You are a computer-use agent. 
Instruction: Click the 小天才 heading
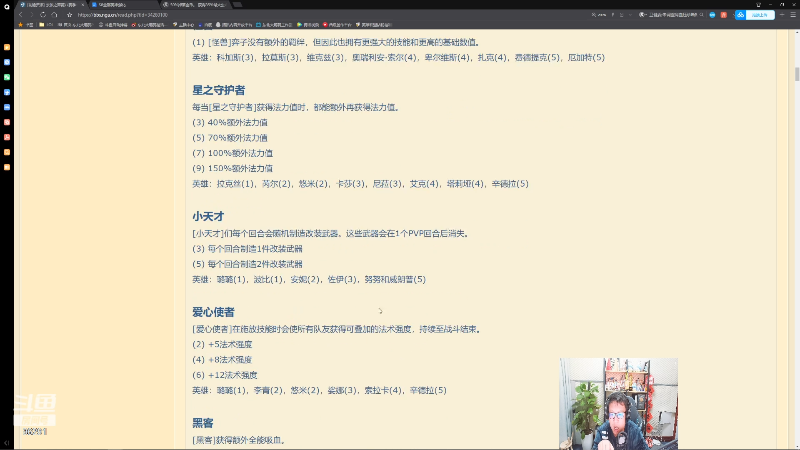pyautogui.click(x=208, y=216)
